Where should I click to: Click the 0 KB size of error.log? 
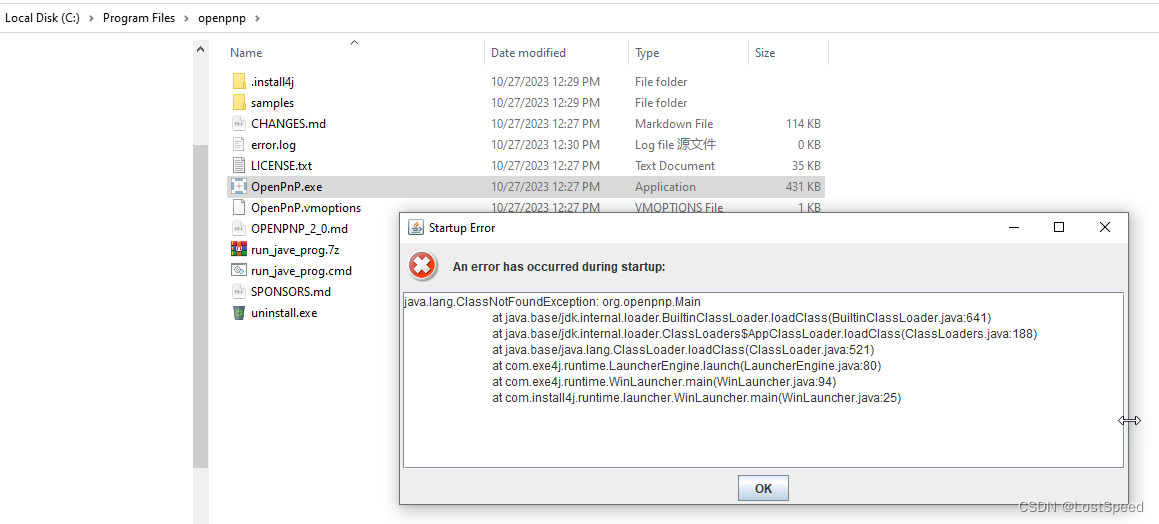point(809,145)
